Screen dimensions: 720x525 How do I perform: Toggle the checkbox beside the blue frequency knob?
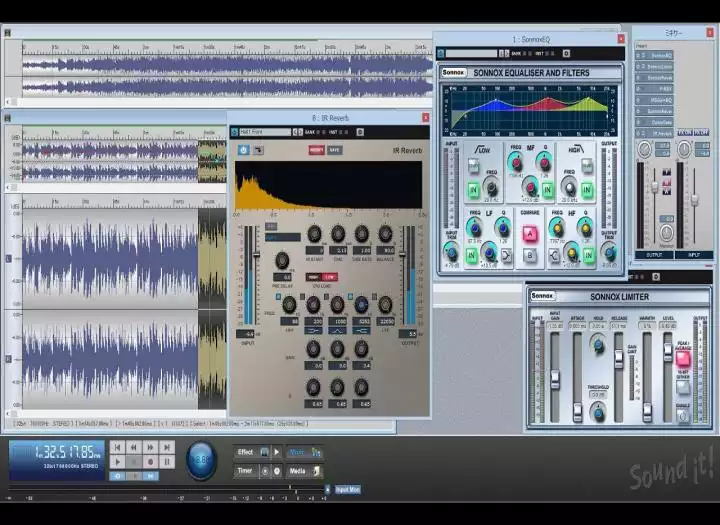click(x=350, y=297)
